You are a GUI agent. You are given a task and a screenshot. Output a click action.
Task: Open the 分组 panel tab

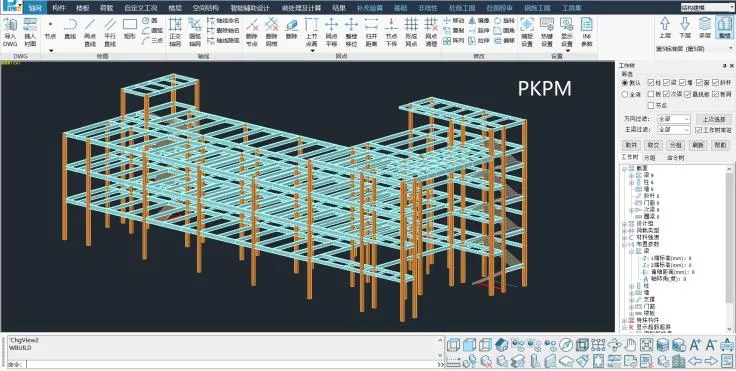(x=650, y=158)
